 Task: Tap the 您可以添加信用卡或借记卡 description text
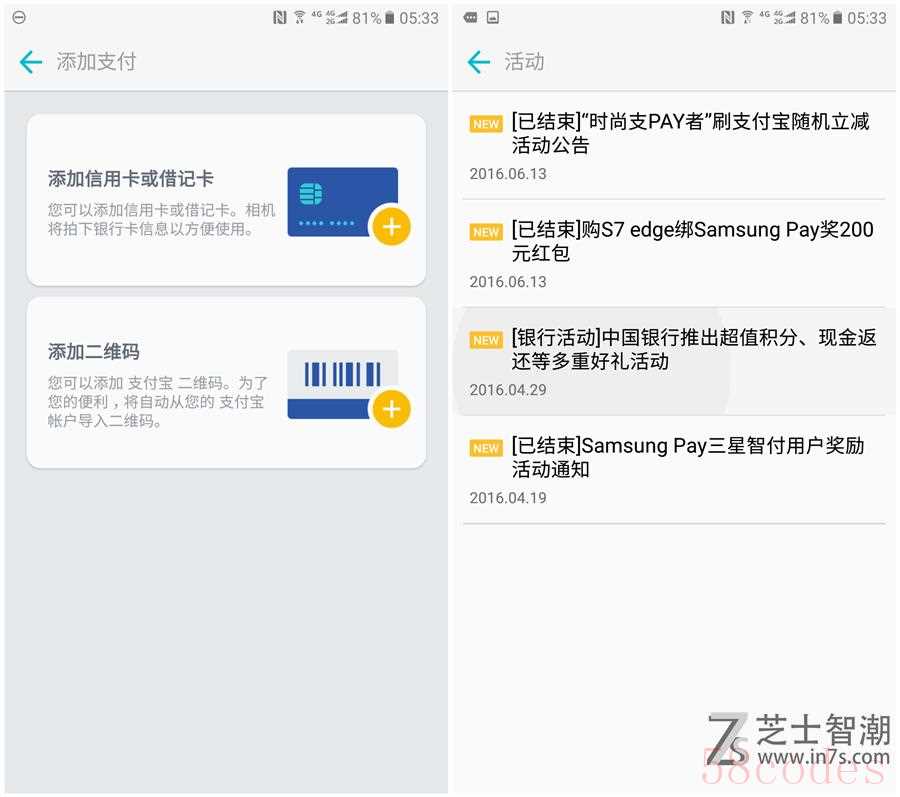tap(161, 219)
